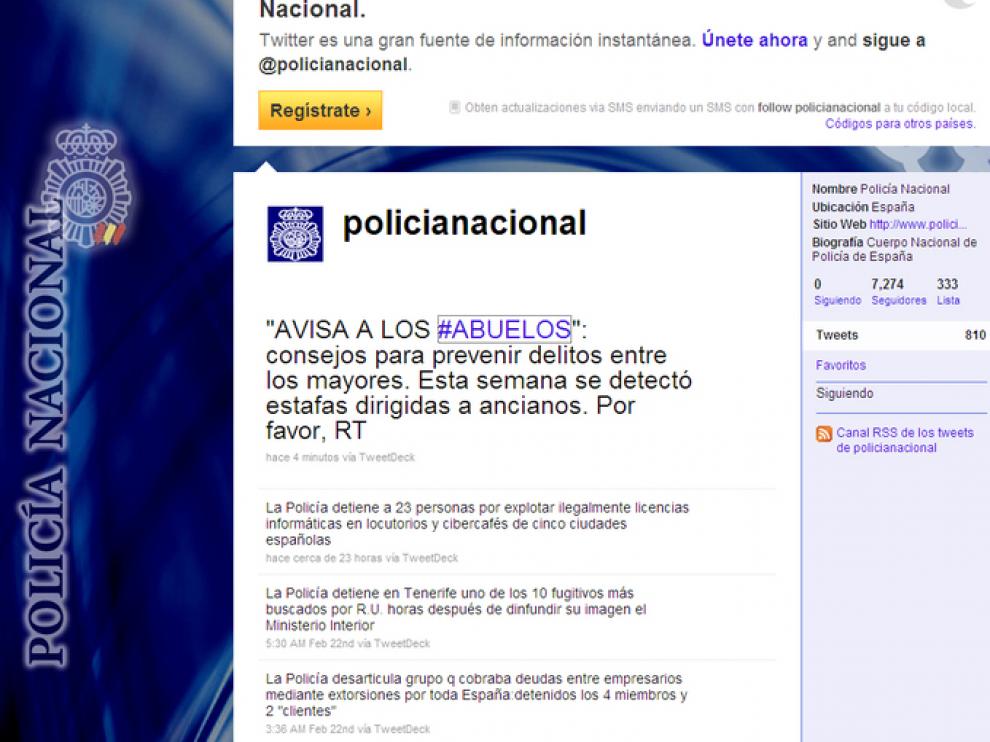Click the hace 4 minutos timestamp
Viewport: 990px width, 742px height.
click(302, 457)
